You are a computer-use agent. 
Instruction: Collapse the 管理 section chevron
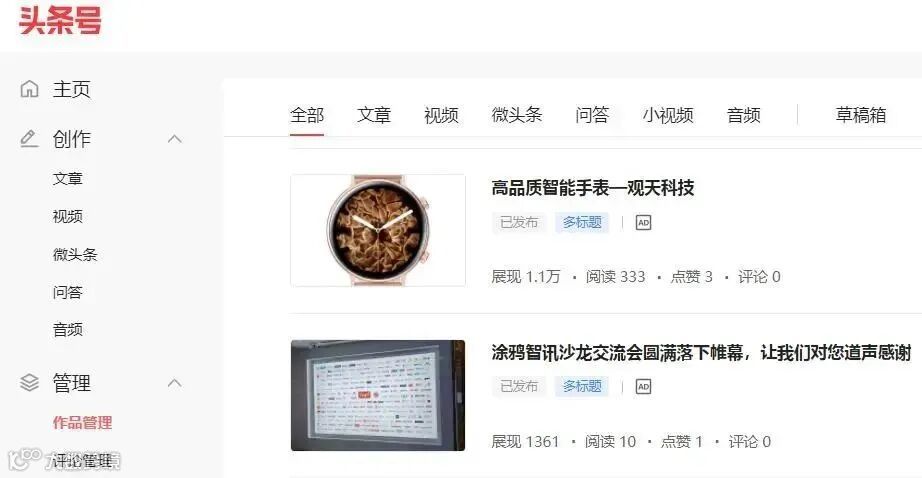click(175, 383)
